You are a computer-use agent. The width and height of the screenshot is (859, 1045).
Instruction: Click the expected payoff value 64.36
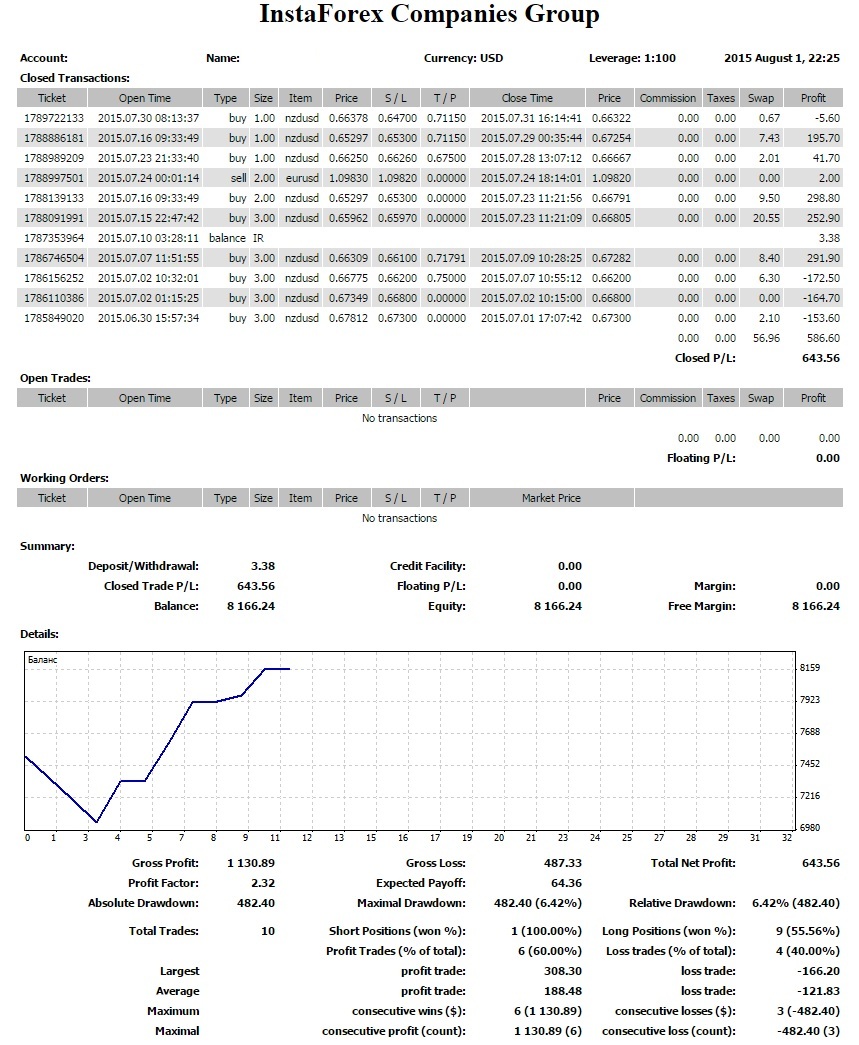(566, 883)
